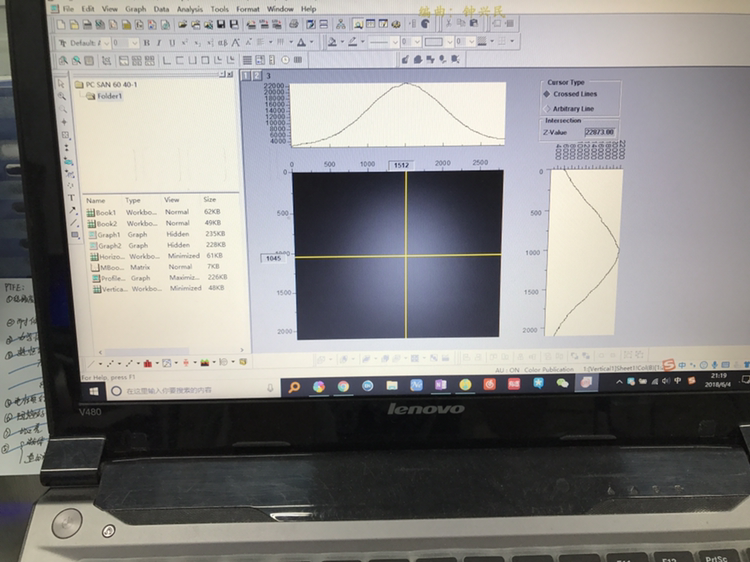750x562 pixels.
Task: Click the Size column header
Action: pos(210,199)
